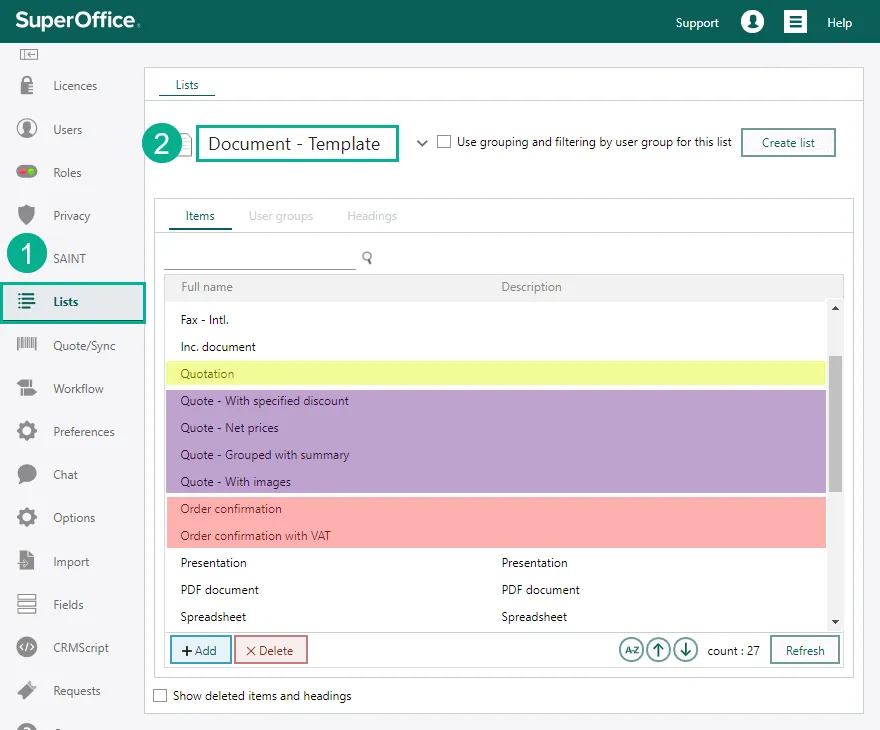Open the CRMScript code icon
This screenshot has height=730, width=880.
[27, 647]
